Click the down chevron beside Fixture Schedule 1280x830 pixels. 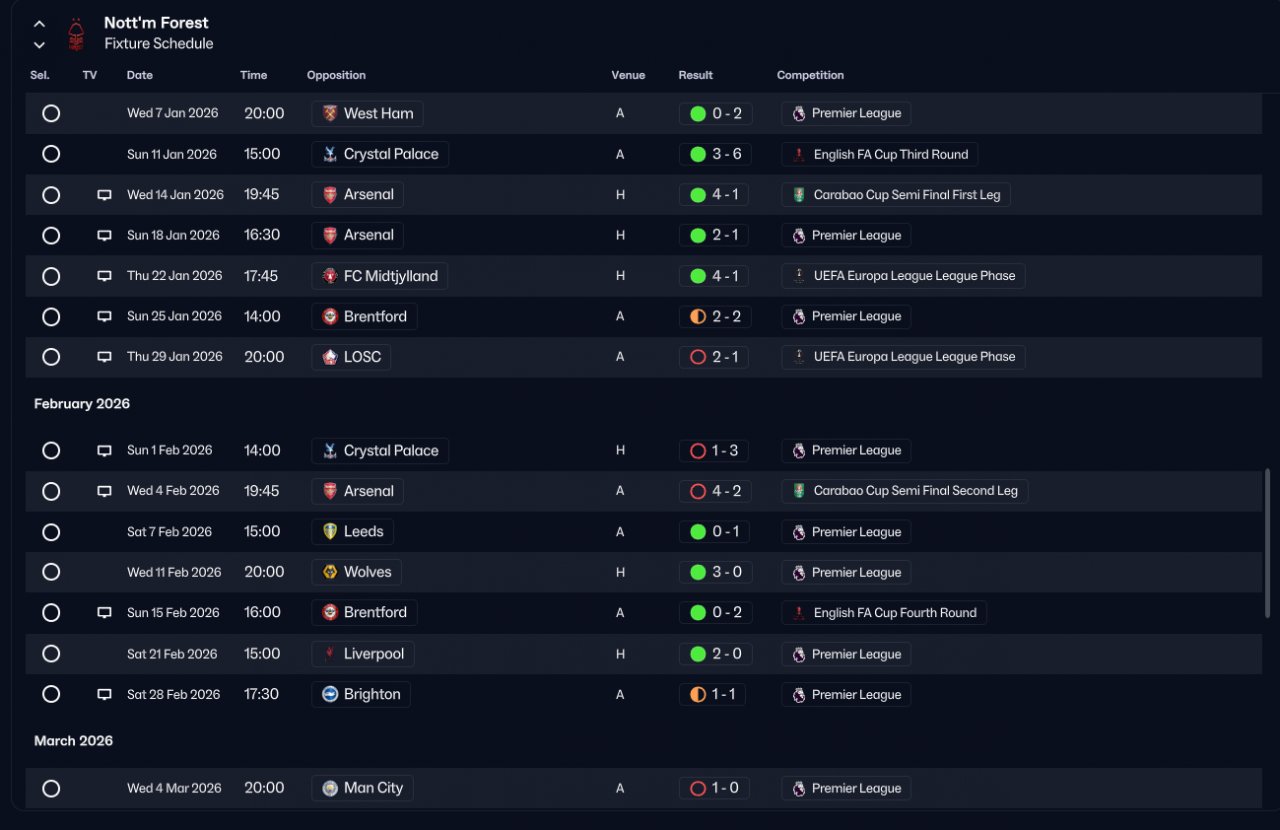point(39,45)
